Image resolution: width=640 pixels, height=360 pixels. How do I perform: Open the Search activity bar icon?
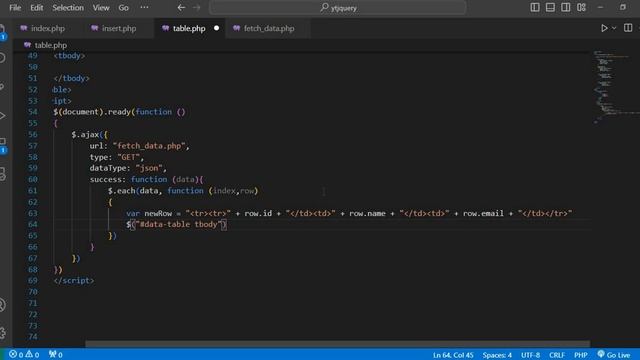pyautogui.click(x=2, y=58)
